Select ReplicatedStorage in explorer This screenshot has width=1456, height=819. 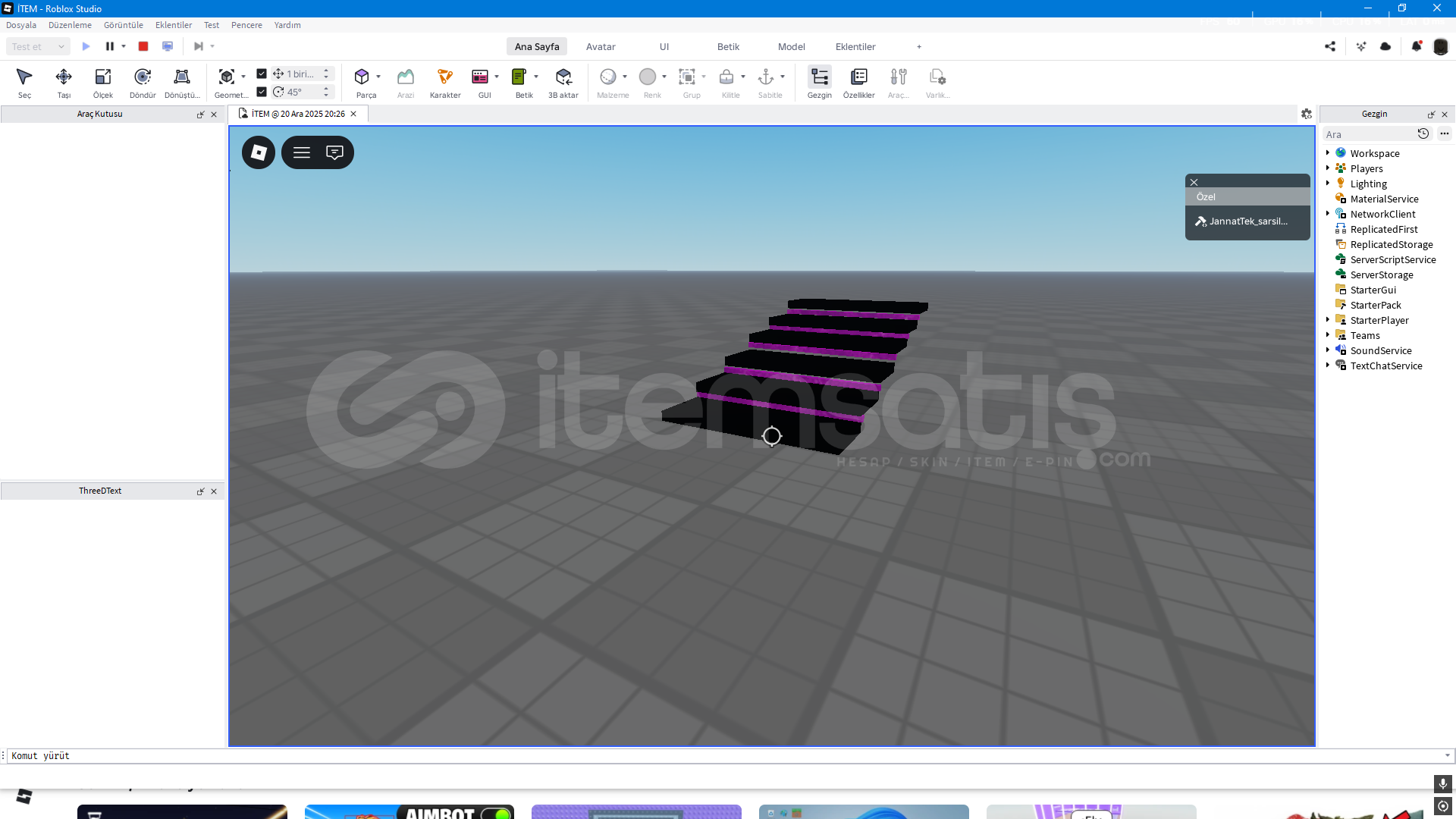click(1391, 244)
